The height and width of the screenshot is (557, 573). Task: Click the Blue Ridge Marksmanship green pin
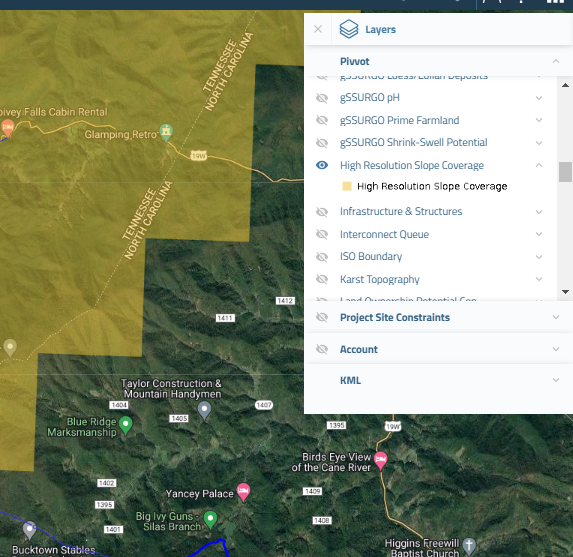pos(126,425)
